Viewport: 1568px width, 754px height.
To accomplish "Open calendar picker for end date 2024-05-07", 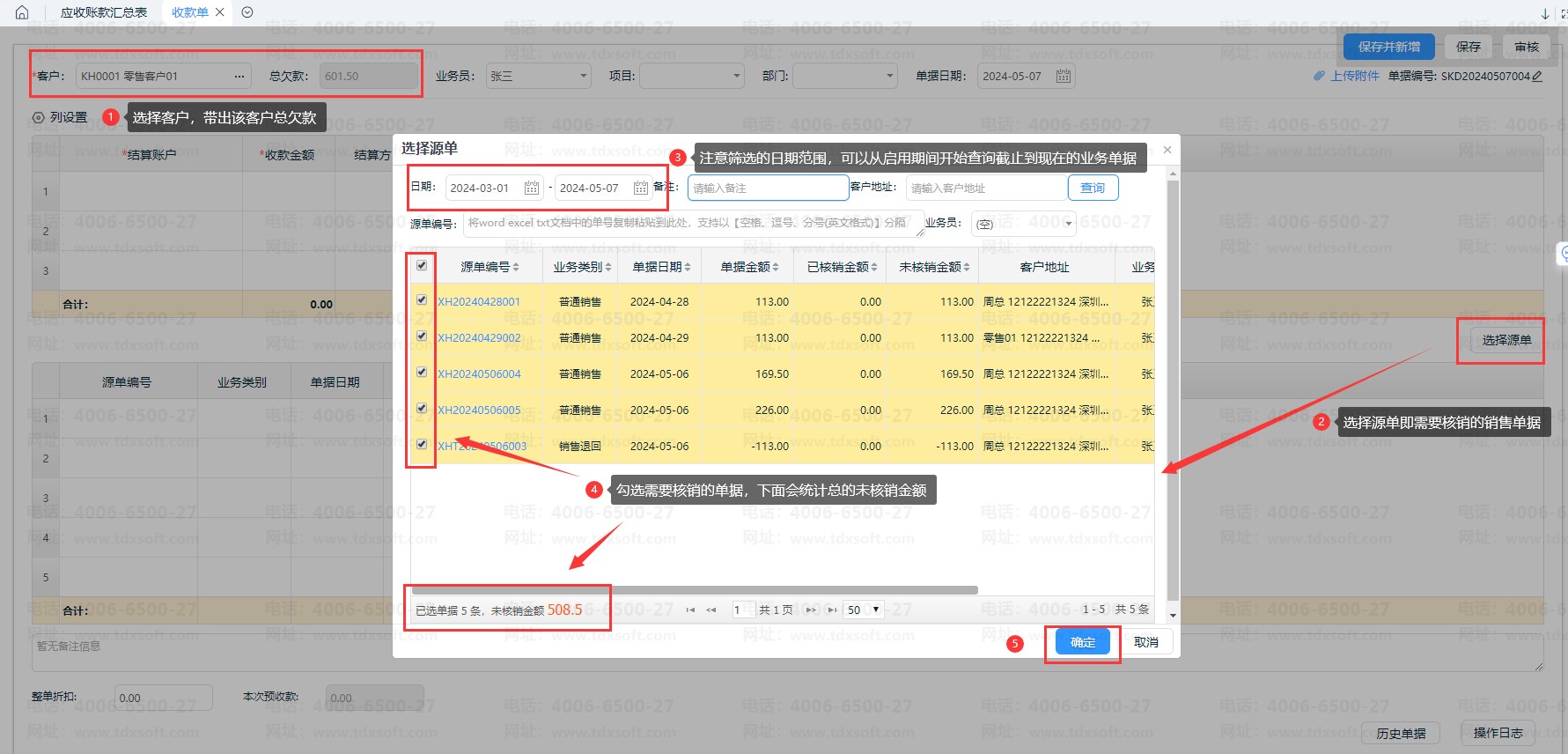I will pyautogui.click(x=641, y=188).
